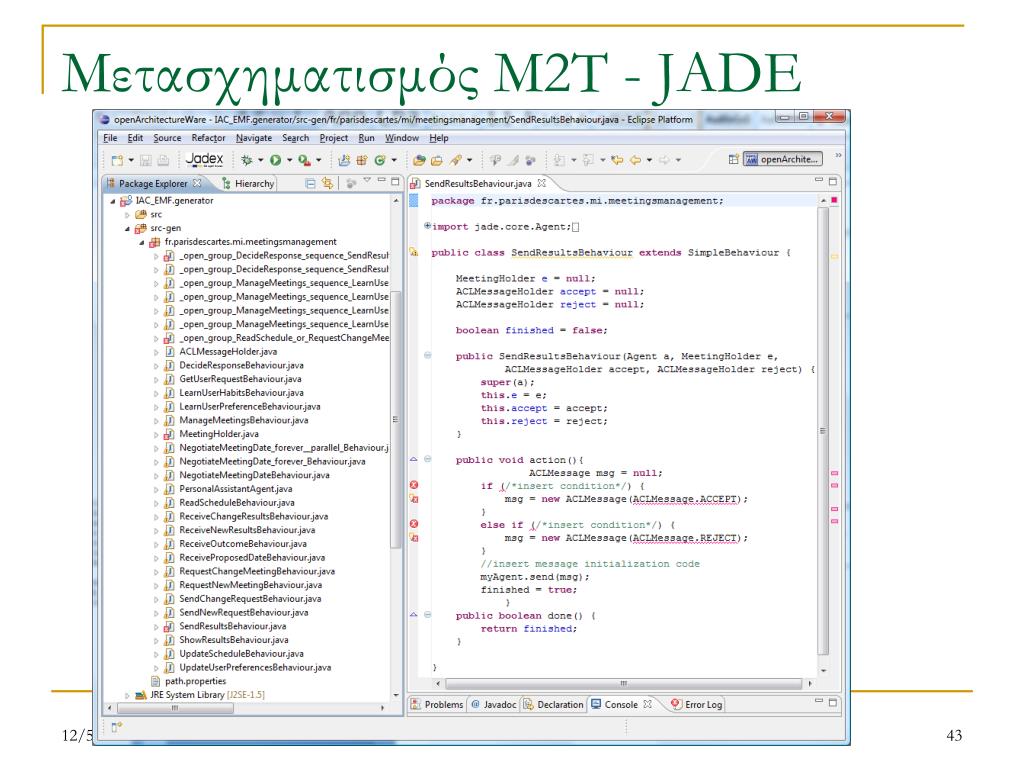
Task: Expand the src folder node
Action: pos(127,215)
